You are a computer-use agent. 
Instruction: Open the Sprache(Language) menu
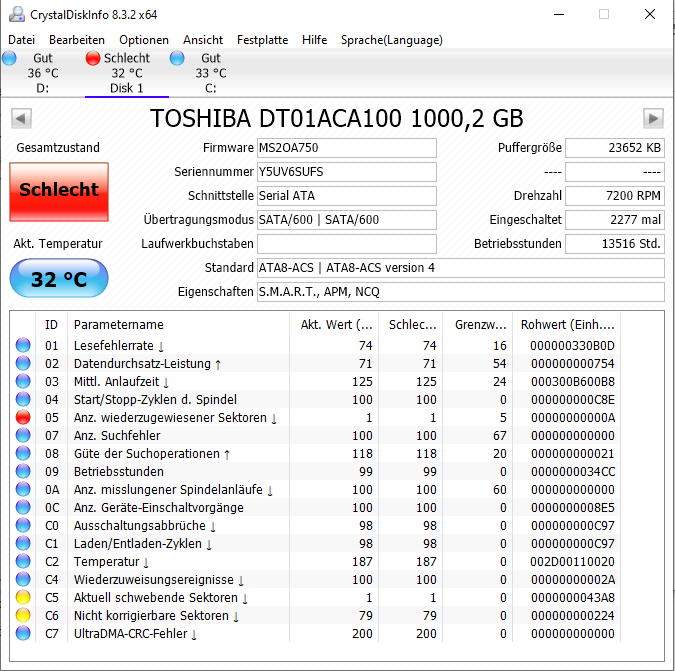(x=391, y=40)
